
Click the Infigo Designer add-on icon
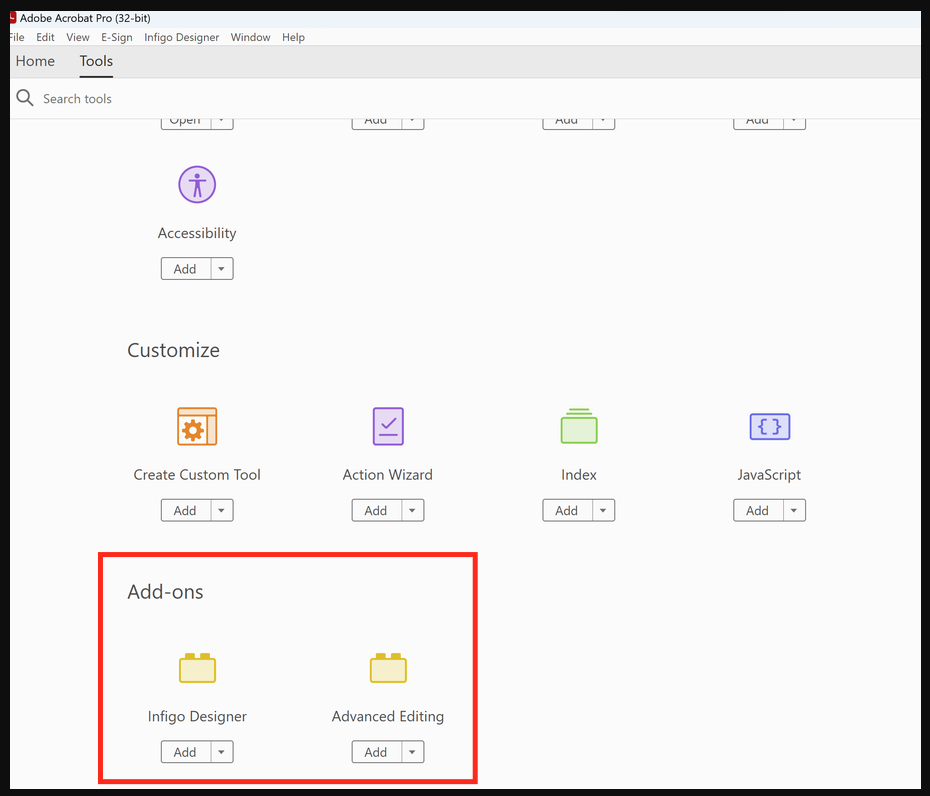click(197, 668)
